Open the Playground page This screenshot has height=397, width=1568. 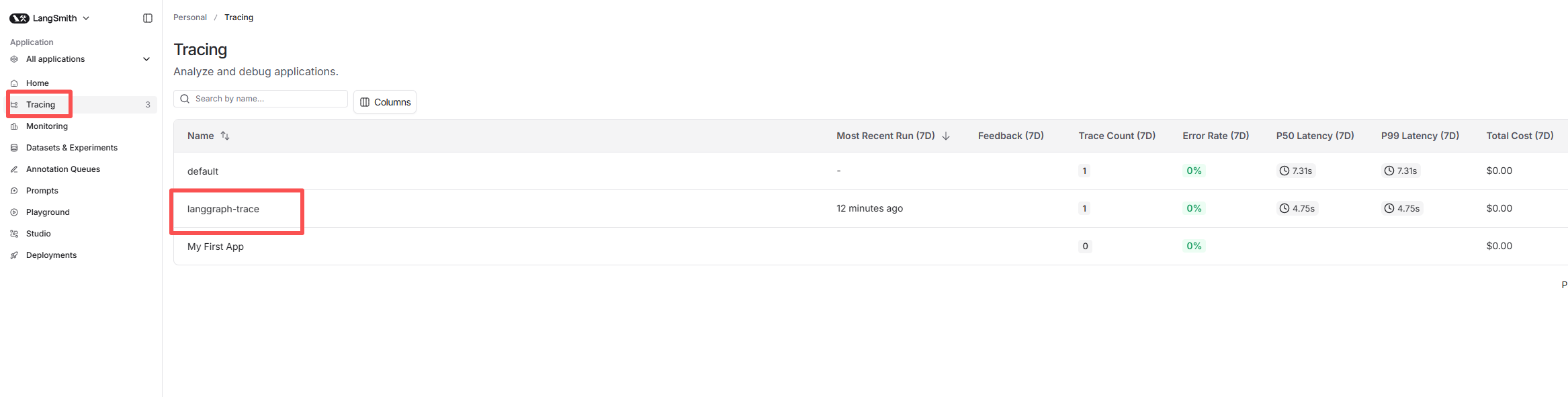(x=48, y=212)
